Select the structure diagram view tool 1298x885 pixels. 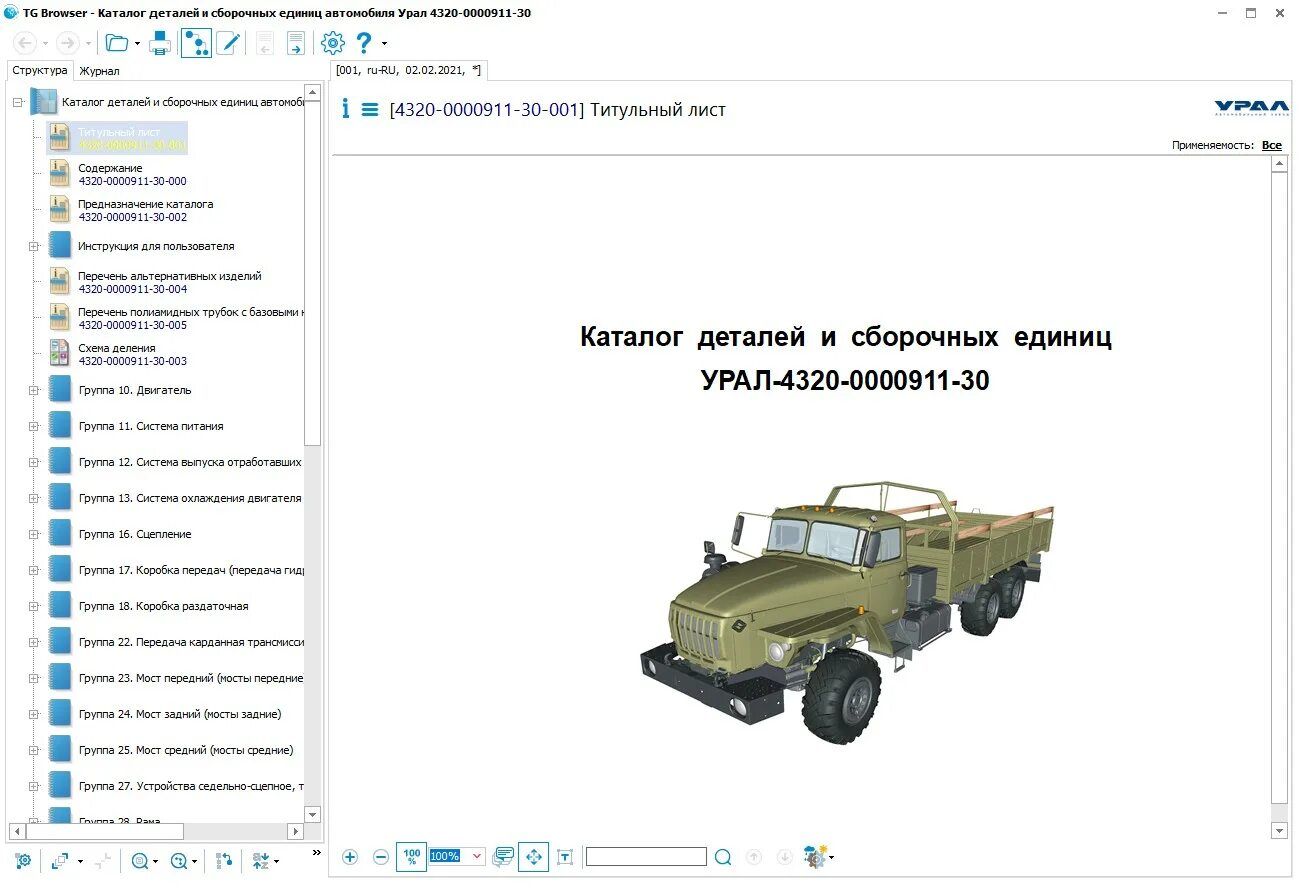pos(196,43)
